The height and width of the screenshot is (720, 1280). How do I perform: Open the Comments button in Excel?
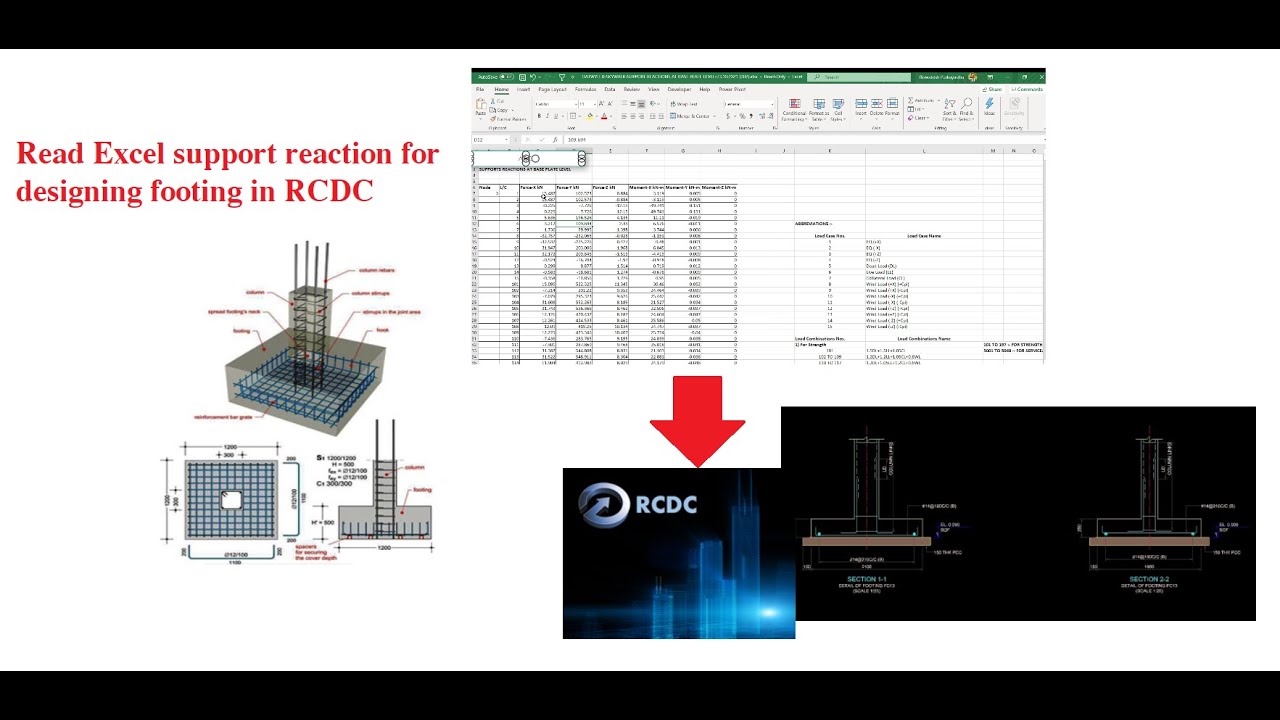(x=1027, y=89)
